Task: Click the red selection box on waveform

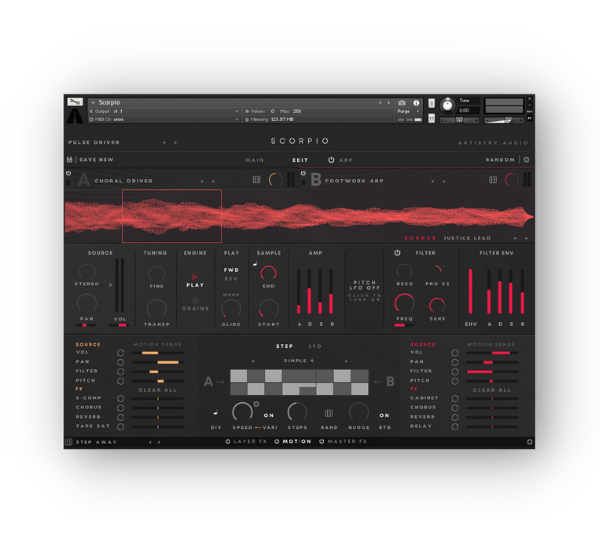Action: point(171,216)
